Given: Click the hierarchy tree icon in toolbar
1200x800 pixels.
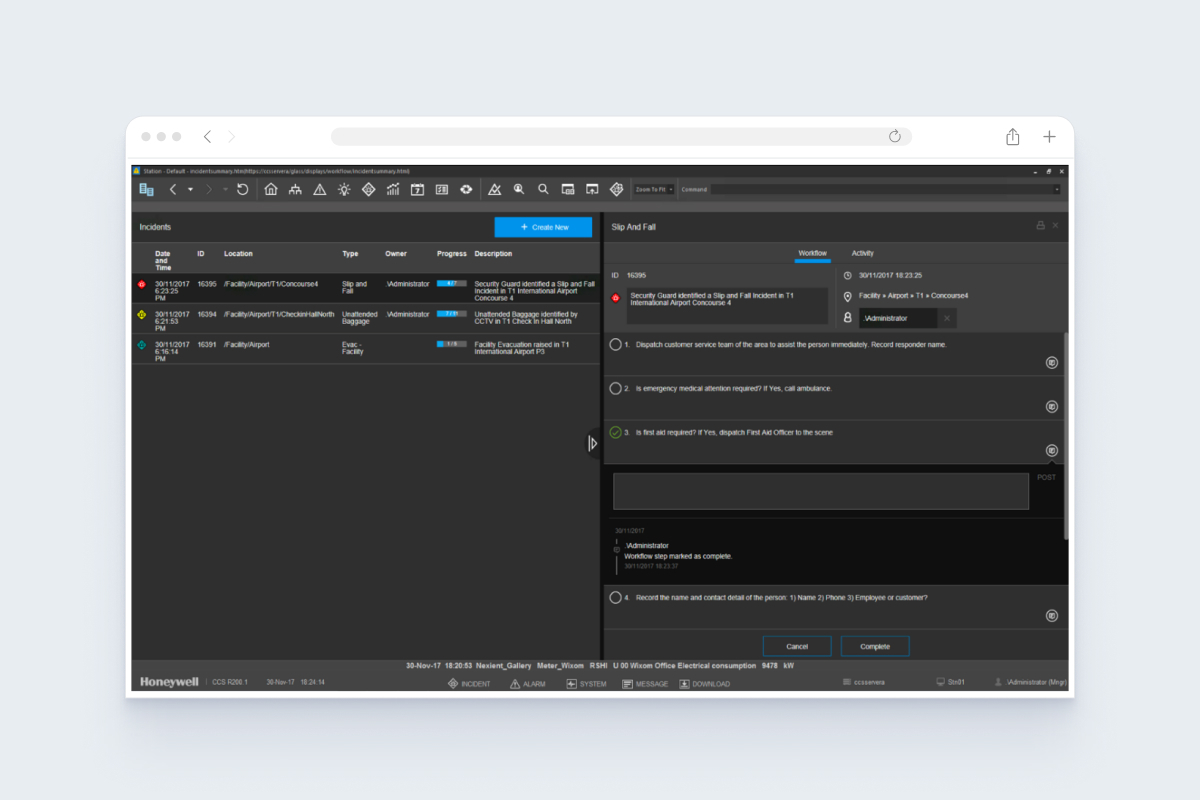Looking at the screenshot, I should tap(295, 189).
